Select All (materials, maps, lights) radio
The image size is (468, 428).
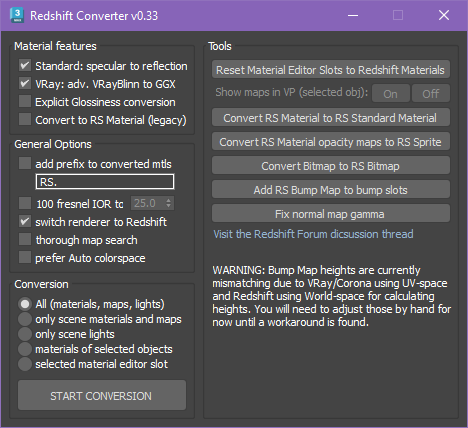point(25,304)
